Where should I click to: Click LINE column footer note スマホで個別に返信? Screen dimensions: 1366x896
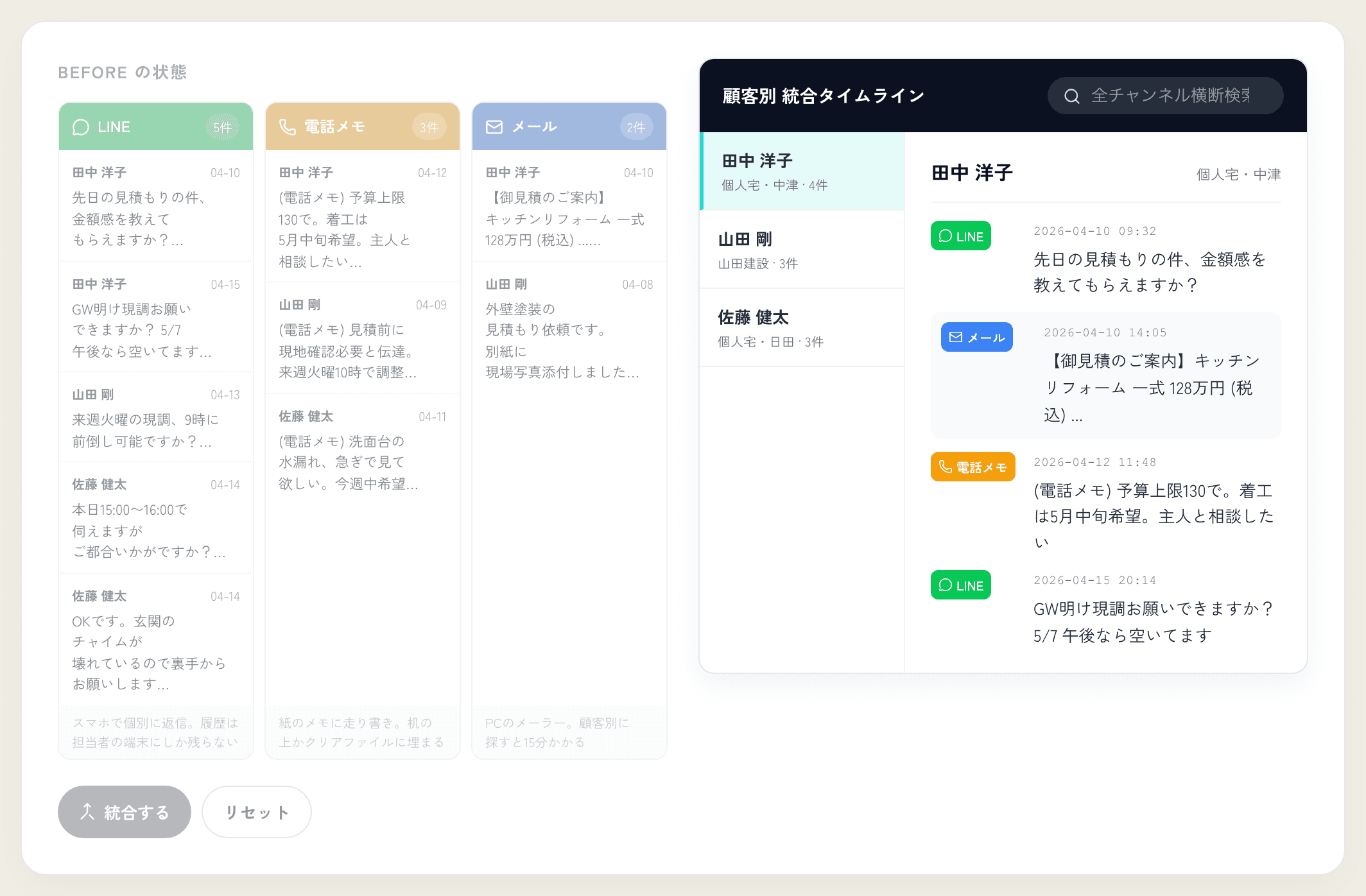[x=155, y=732]
